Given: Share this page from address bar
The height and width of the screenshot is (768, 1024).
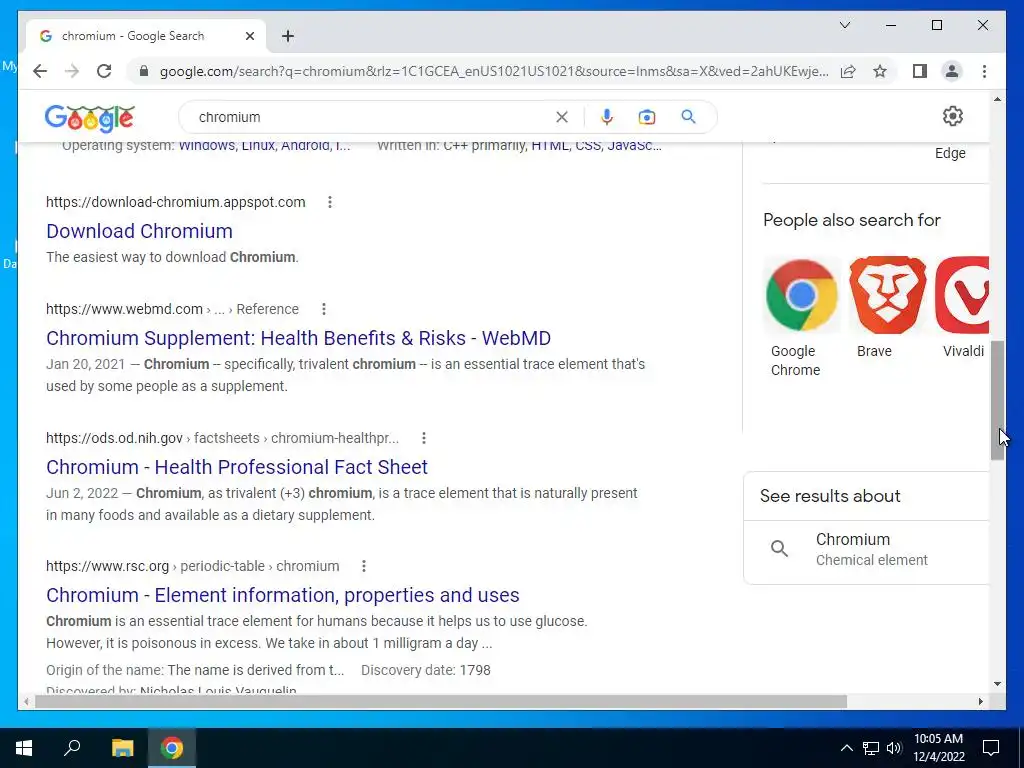Looking at the screenshot, I should point(848,71).
